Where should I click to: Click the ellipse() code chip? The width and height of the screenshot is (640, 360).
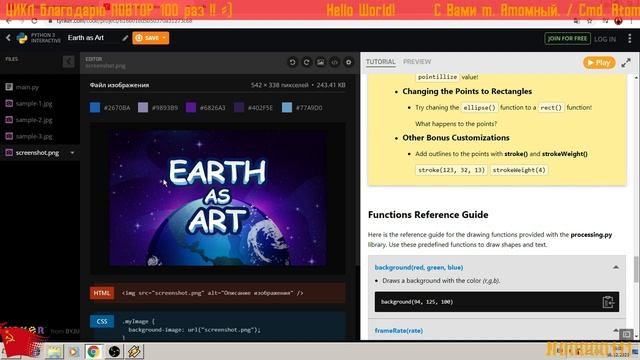point(479,107)
